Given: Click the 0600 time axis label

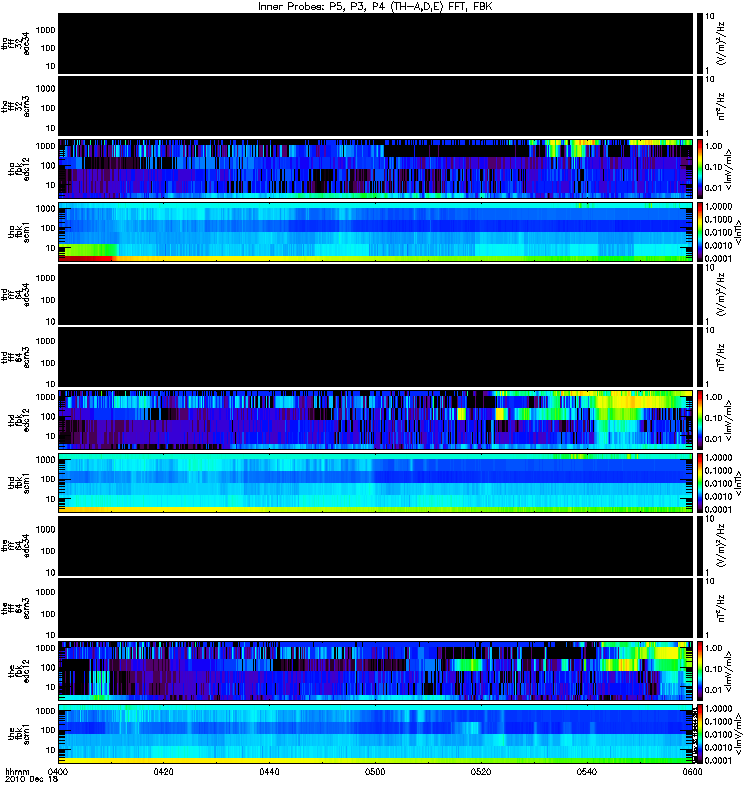Looking at the screenshot, I should pyautogui.click(x=692, y=771).
